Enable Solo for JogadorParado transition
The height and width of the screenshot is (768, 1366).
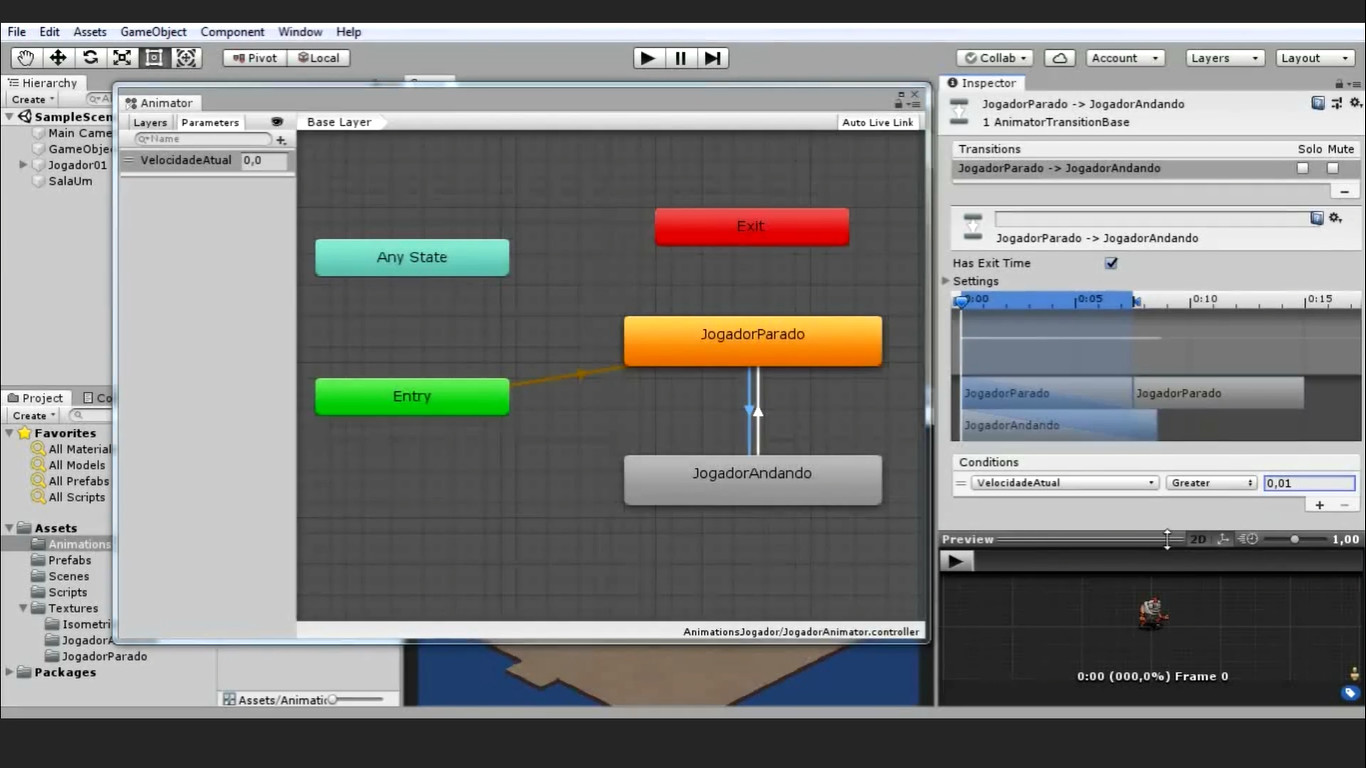point(1302,168)
